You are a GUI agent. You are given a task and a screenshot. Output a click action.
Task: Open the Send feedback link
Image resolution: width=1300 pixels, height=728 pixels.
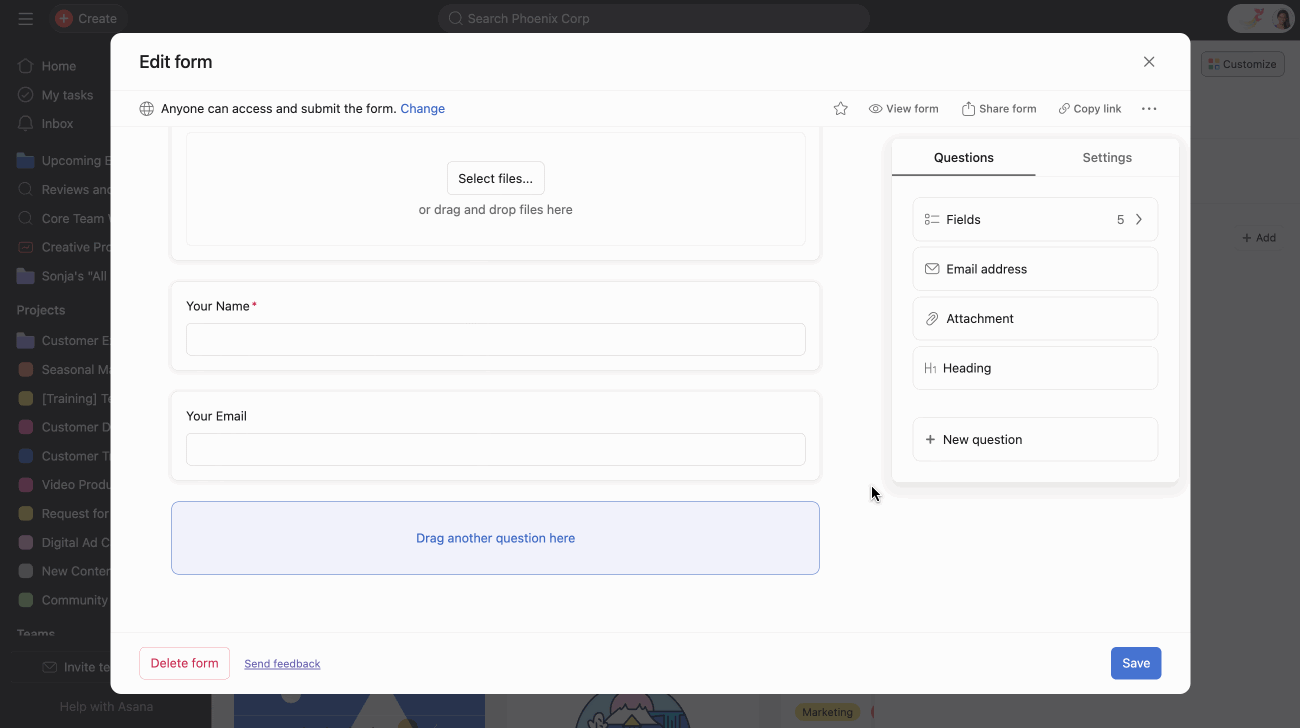[282, 664]
